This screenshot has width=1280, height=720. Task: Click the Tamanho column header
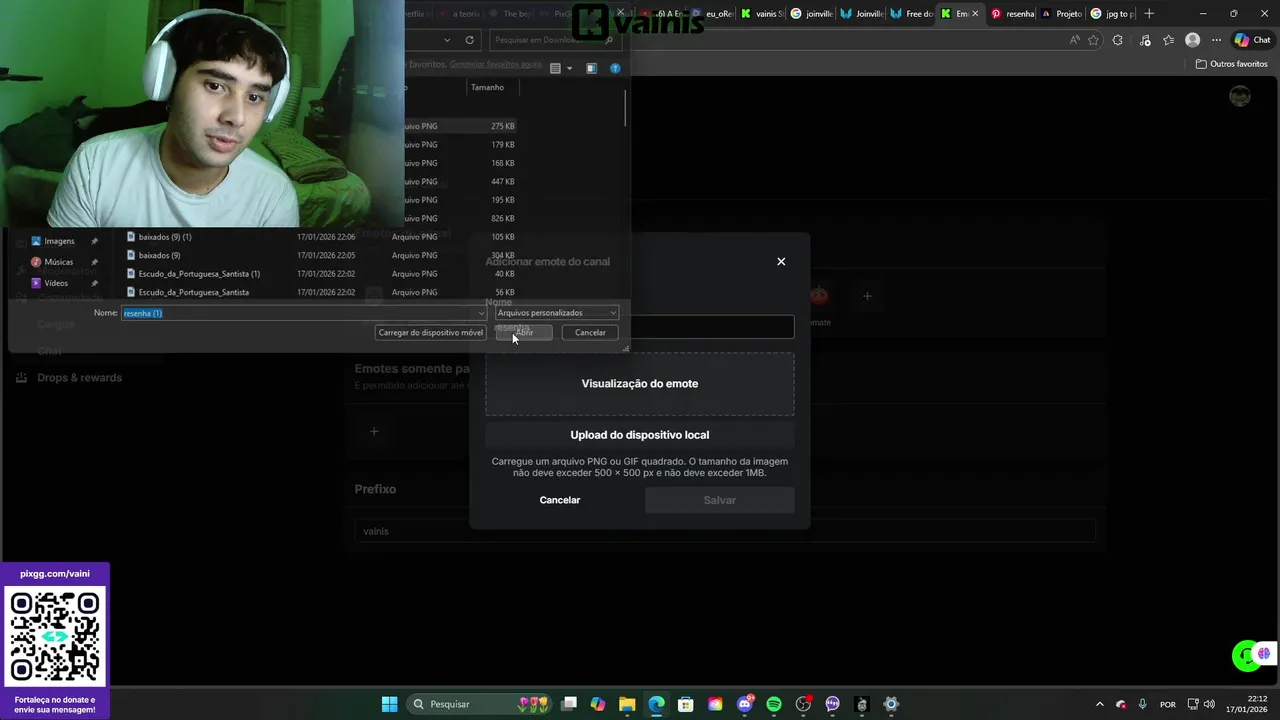click(487, 87)
